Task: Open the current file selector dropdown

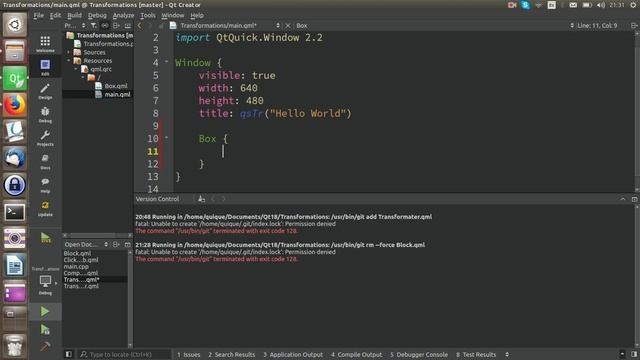Action: tap(278, 25)
